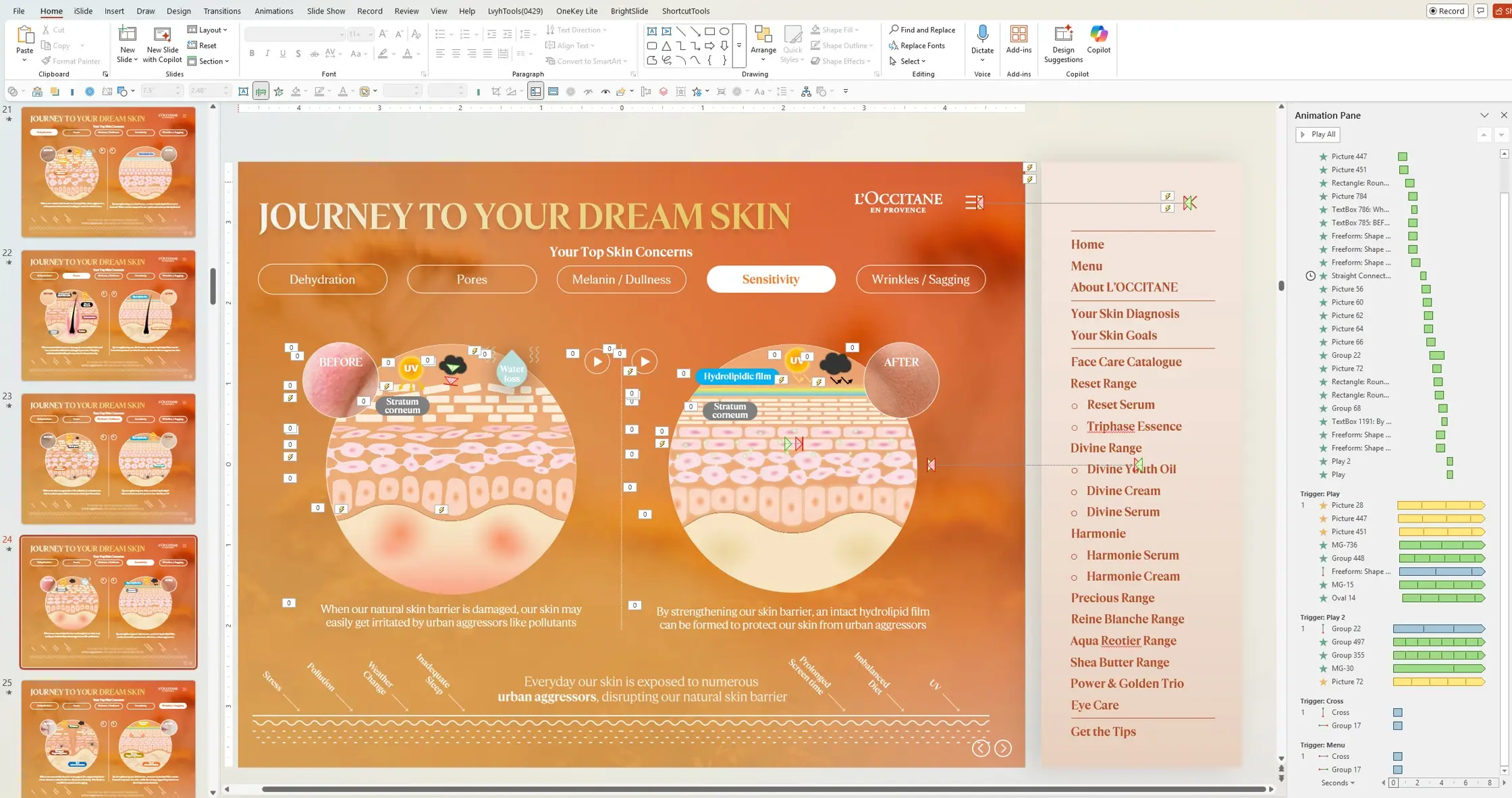Click the Your Skin Diagnosis link
This screenshot has height=798, width=1512.
click(x=1125, y=314)
